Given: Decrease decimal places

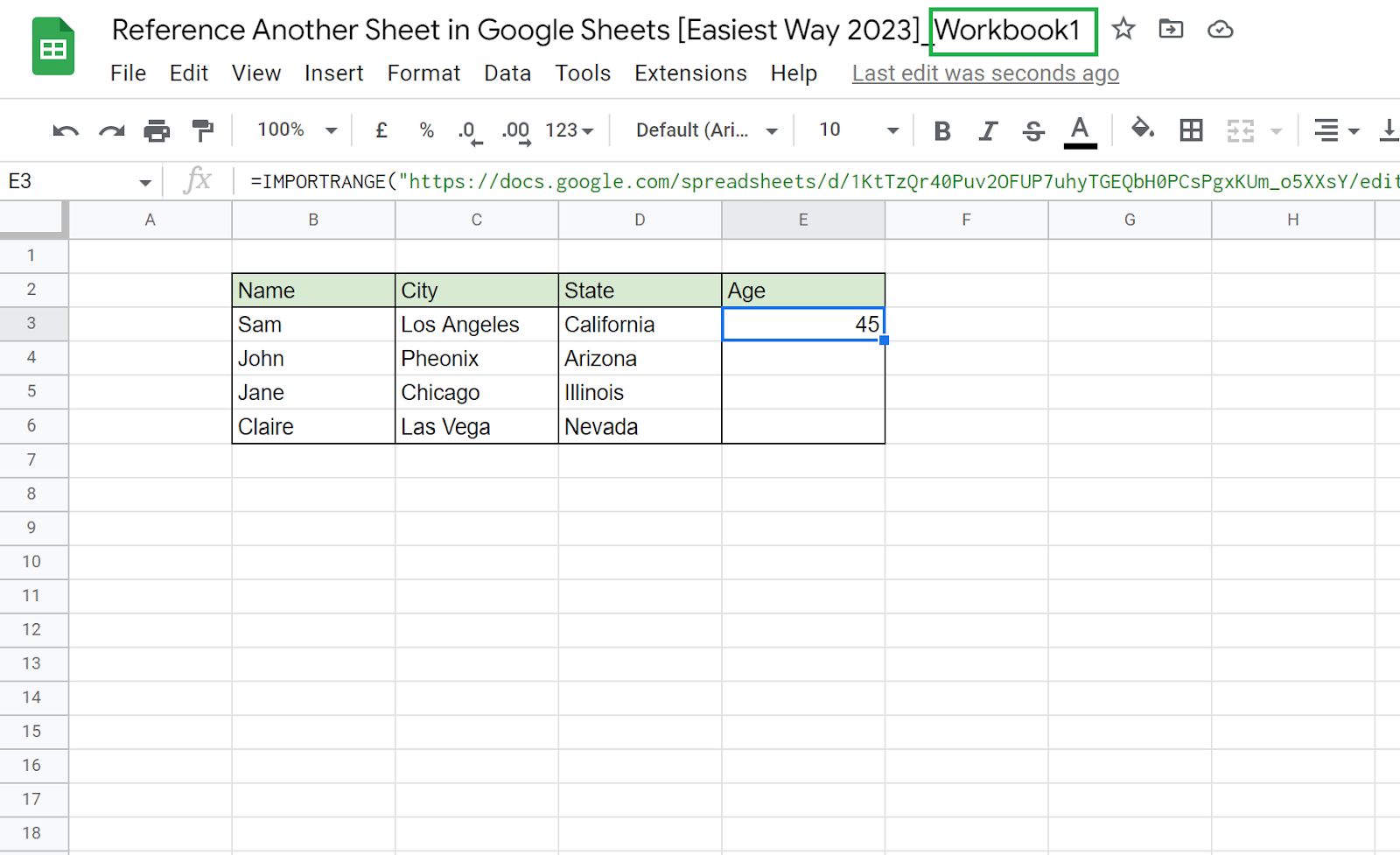Looking at the screenshot, I should (x=470, y=132).
